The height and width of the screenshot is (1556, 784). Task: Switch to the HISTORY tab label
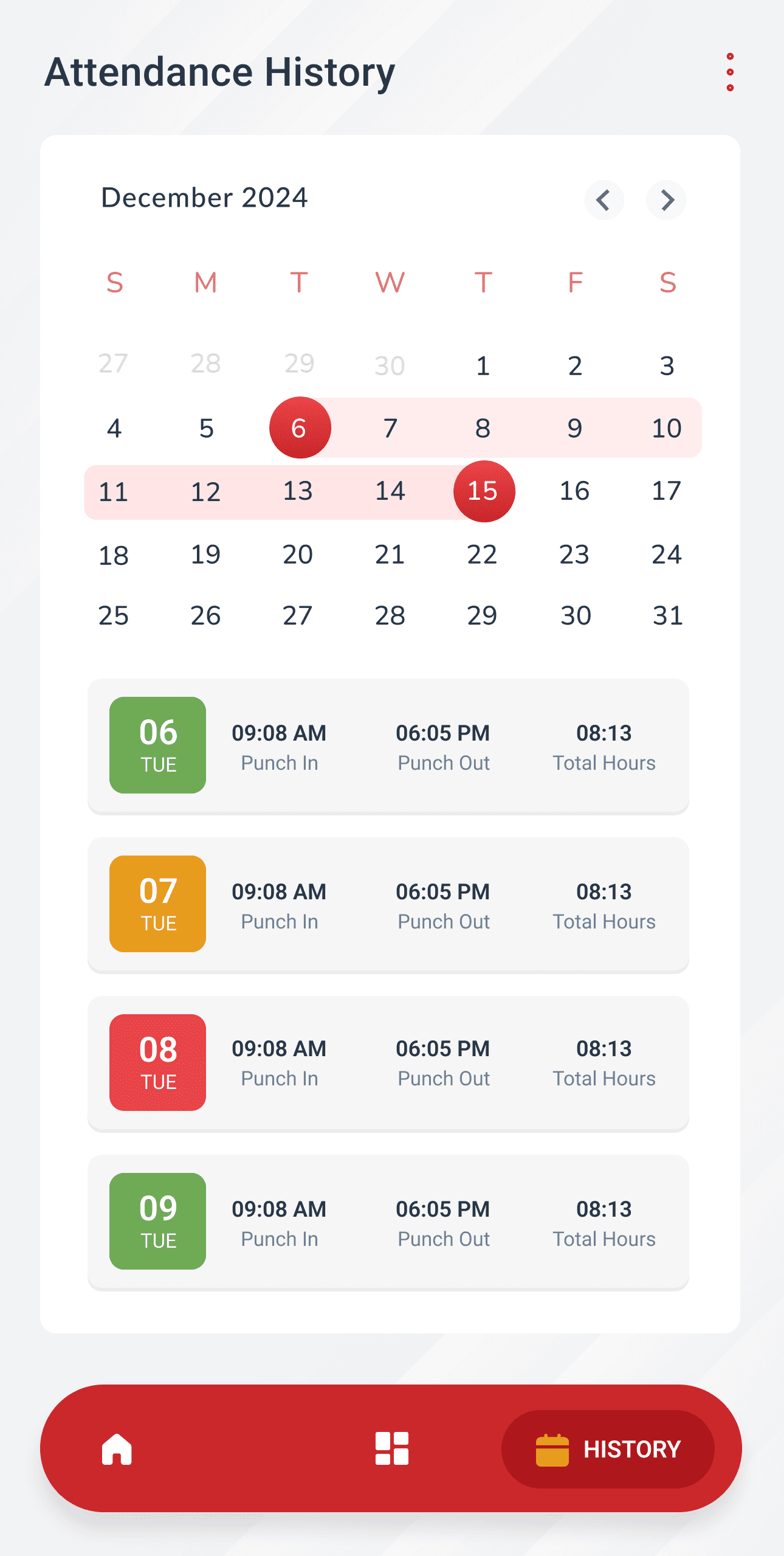tap(632, 1450)
